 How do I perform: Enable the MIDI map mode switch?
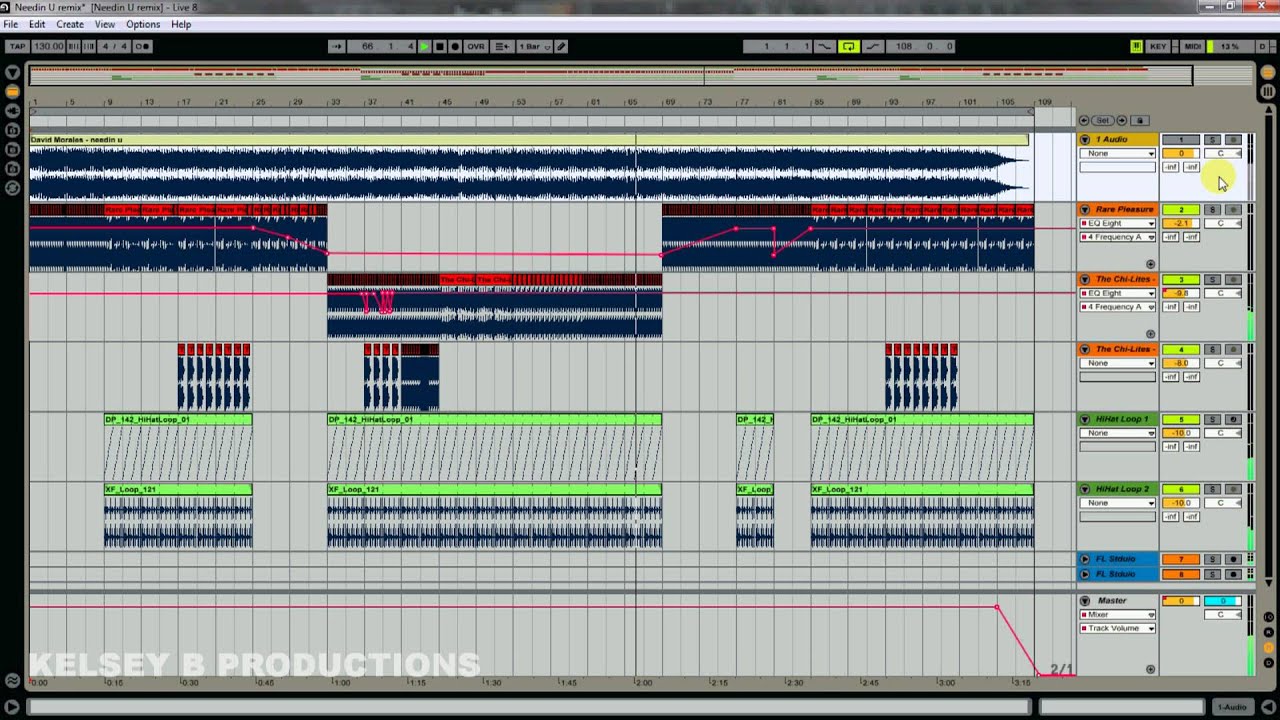pyautogui.click(x=1191, y=46)
